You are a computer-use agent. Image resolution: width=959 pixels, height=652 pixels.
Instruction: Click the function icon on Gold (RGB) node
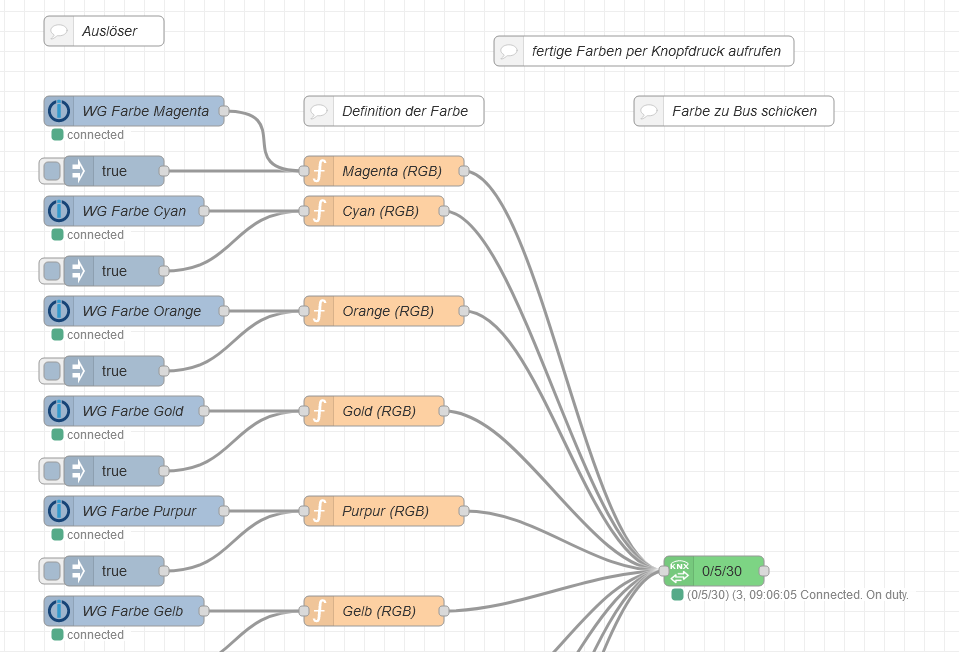[x=319, y=411]
